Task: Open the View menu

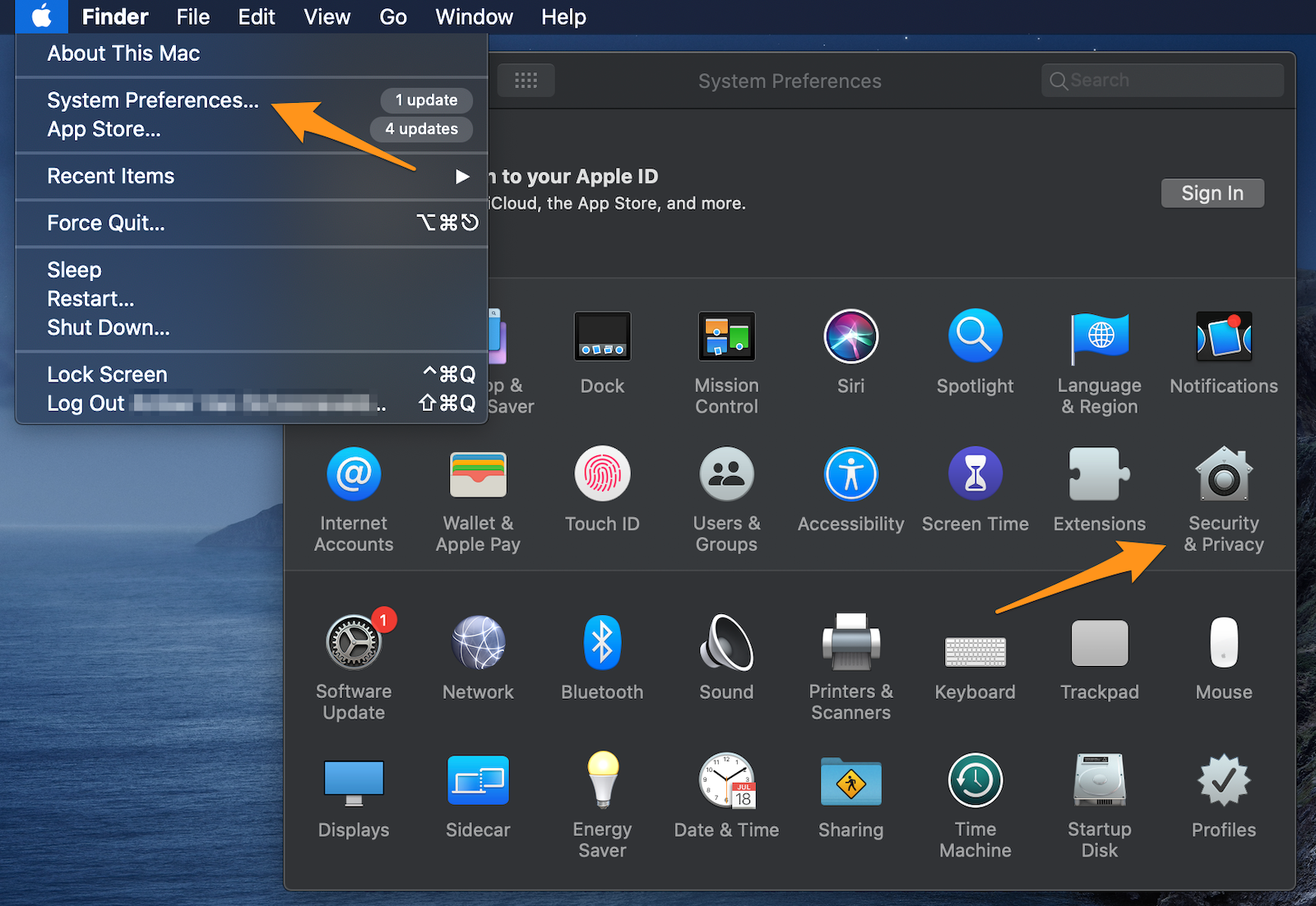Action: pos(327,16)
